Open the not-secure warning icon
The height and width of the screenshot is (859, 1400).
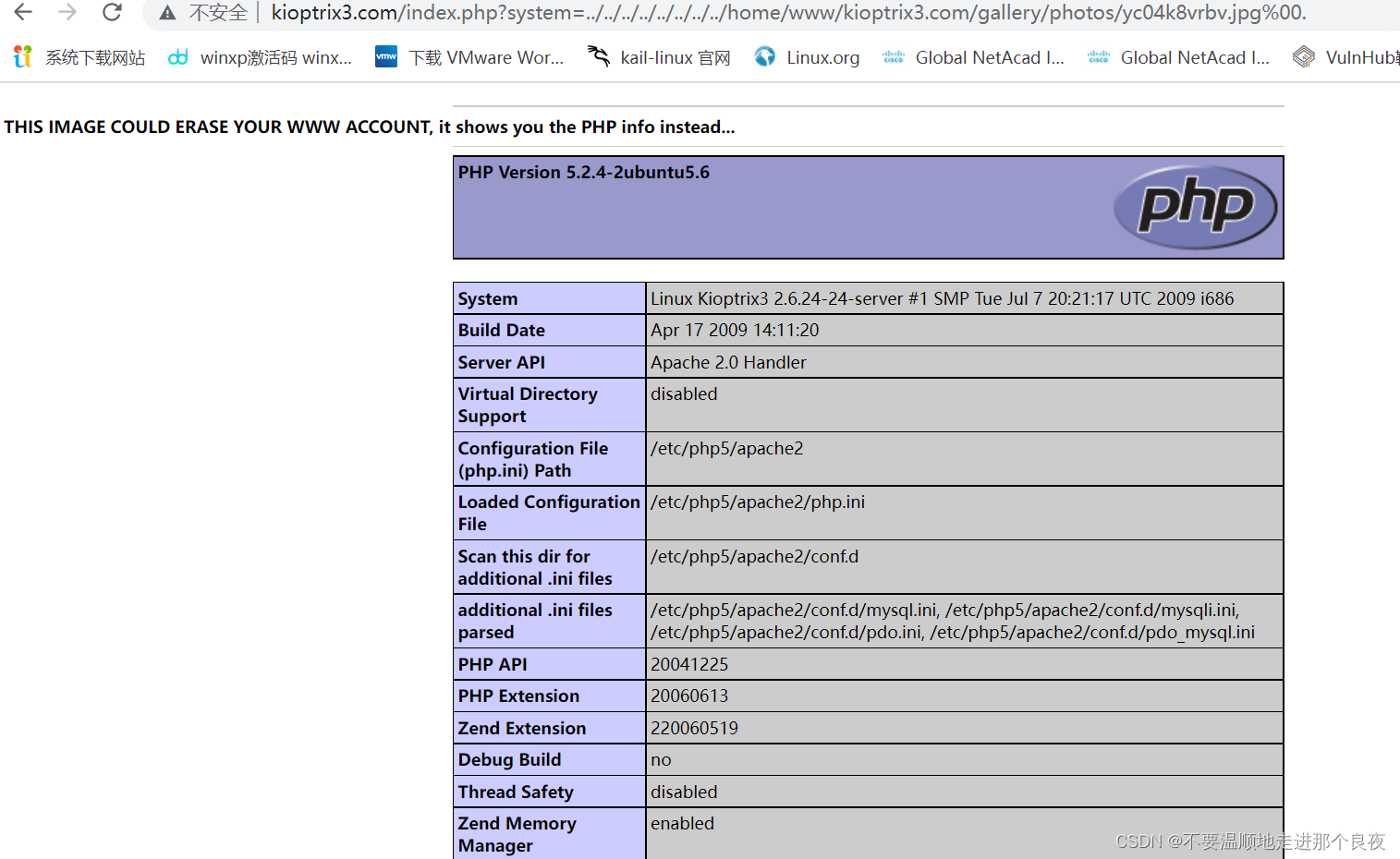point(167,13)
